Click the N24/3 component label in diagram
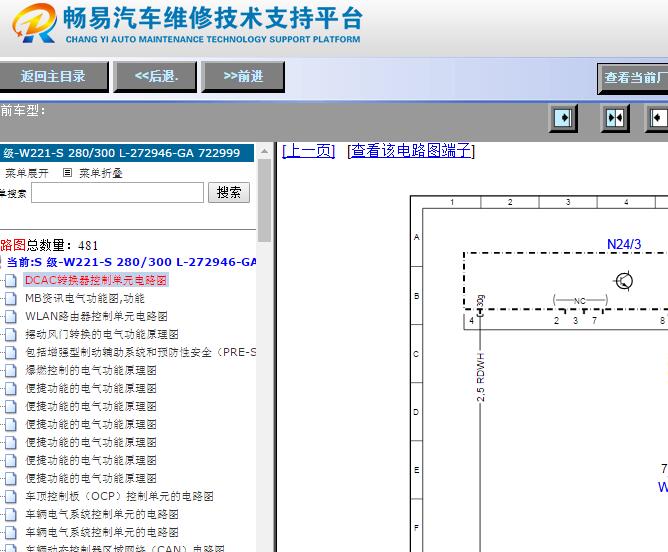The image size is (668, 552). [x=624, y=244]
